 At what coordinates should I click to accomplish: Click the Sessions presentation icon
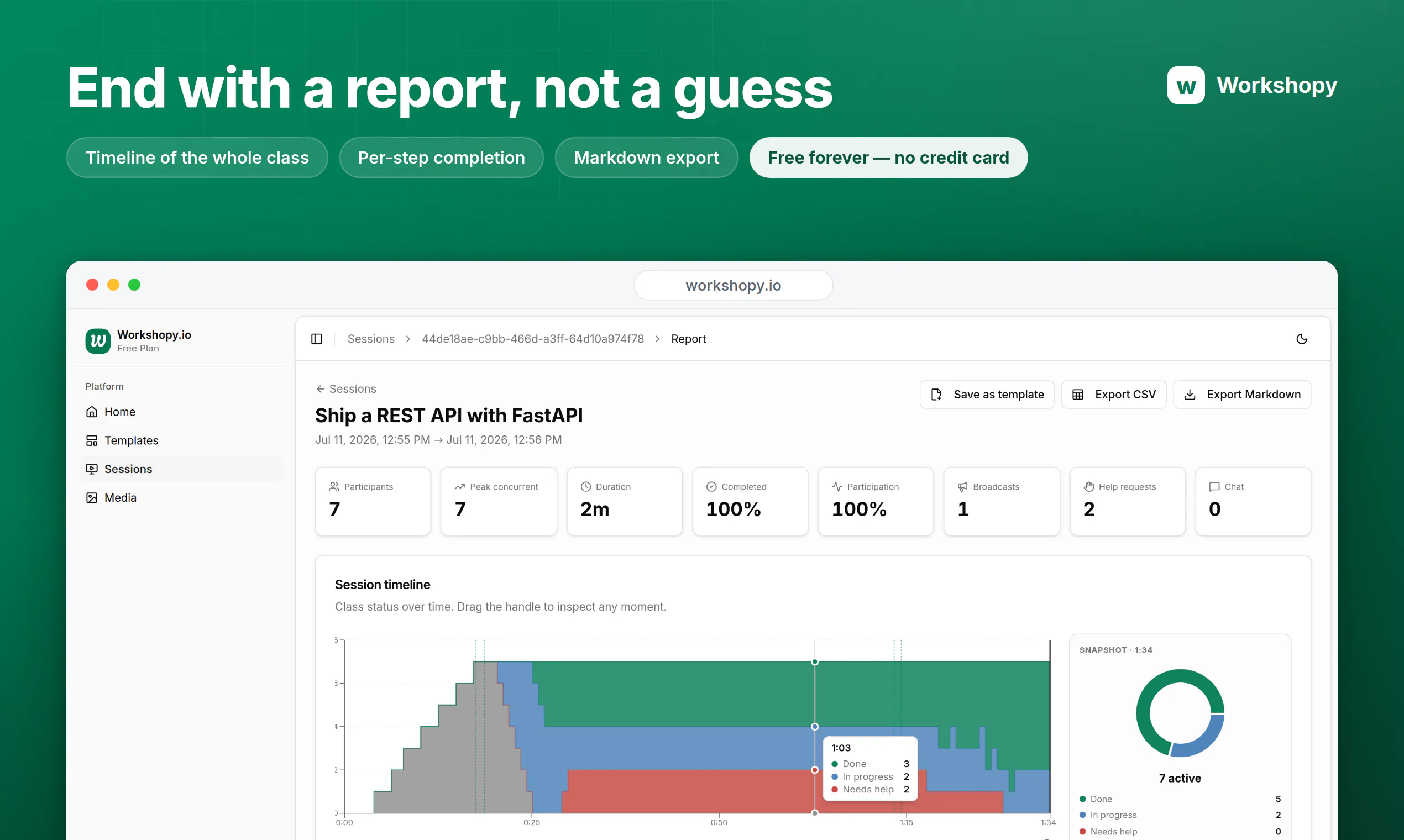[x=92, y=469]
